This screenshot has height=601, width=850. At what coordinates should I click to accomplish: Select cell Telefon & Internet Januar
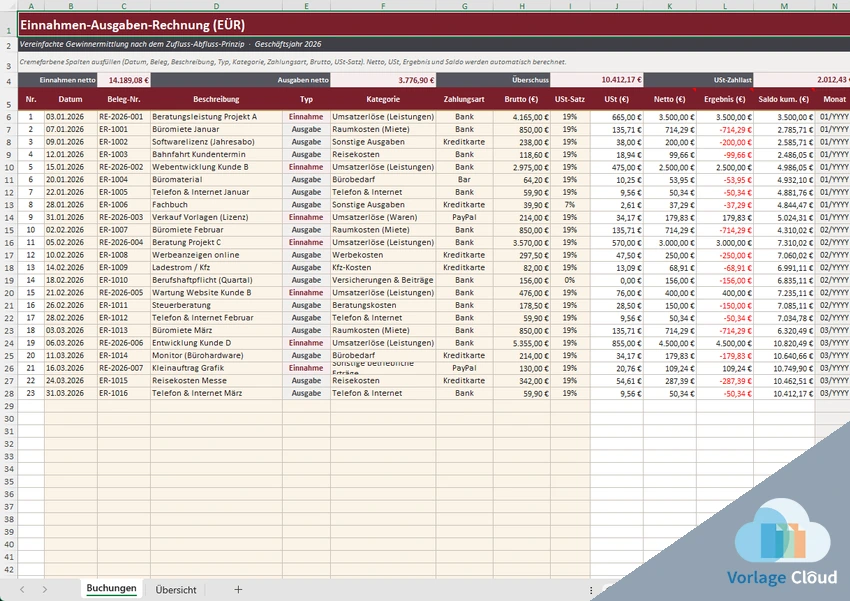tap(216, 192)
